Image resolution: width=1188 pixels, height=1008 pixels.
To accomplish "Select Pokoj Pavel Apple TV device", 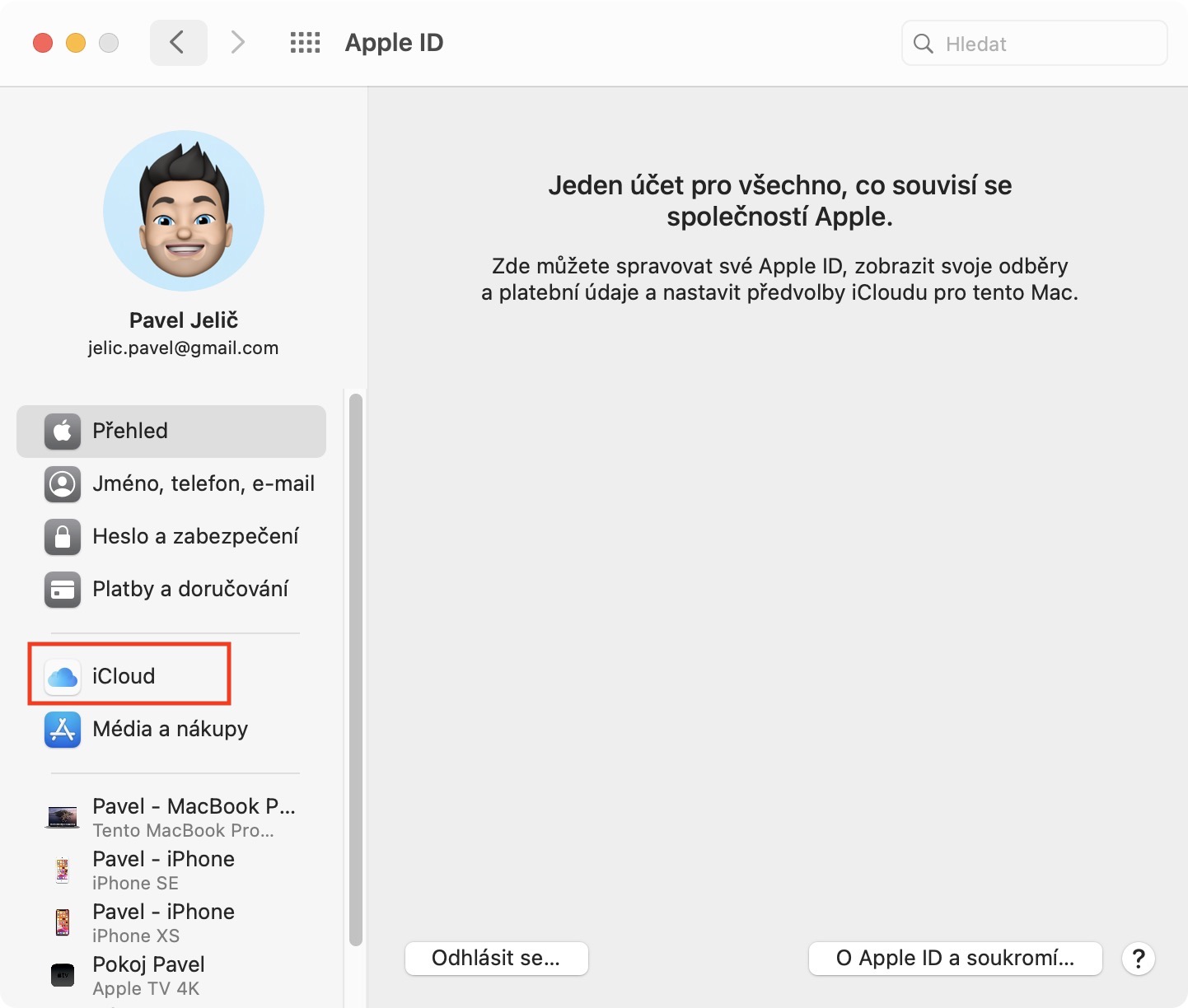I will 171,975.
